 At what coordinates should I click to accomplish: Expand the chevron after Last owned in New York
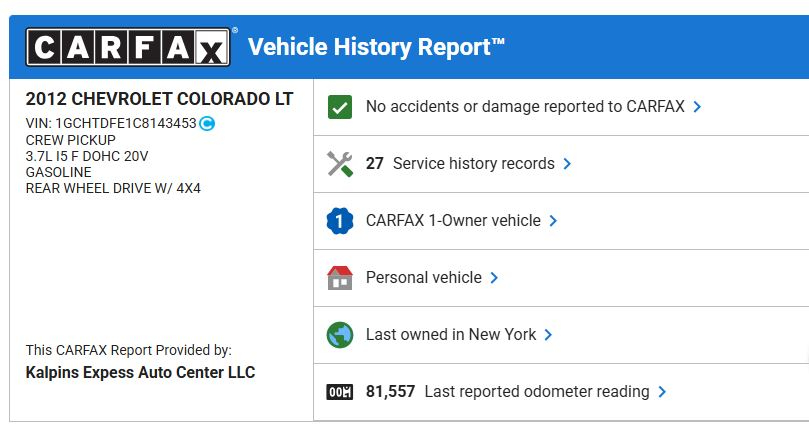(548, 335)
